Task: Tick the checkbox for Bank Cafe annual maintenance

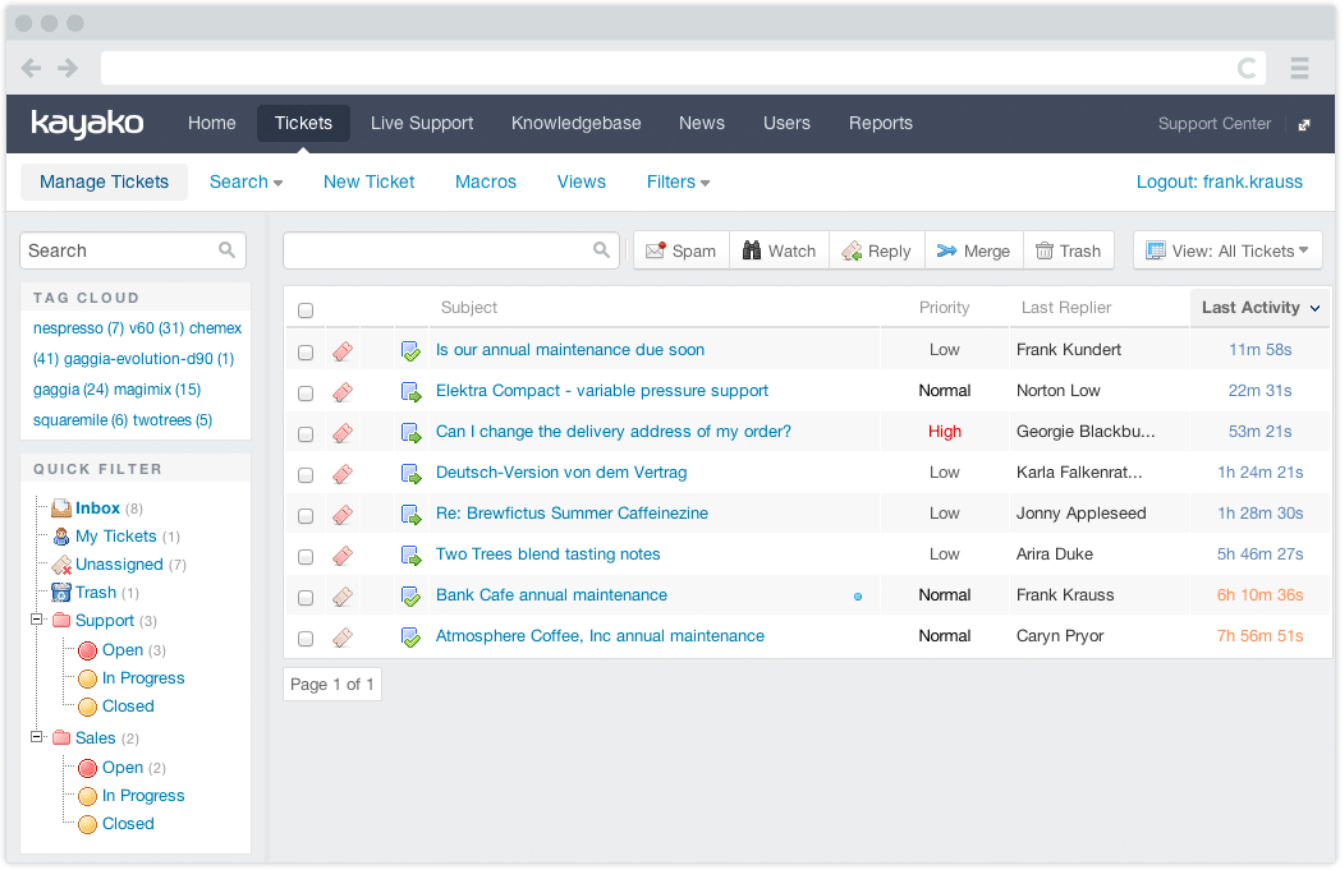Action: coord(305,595)
